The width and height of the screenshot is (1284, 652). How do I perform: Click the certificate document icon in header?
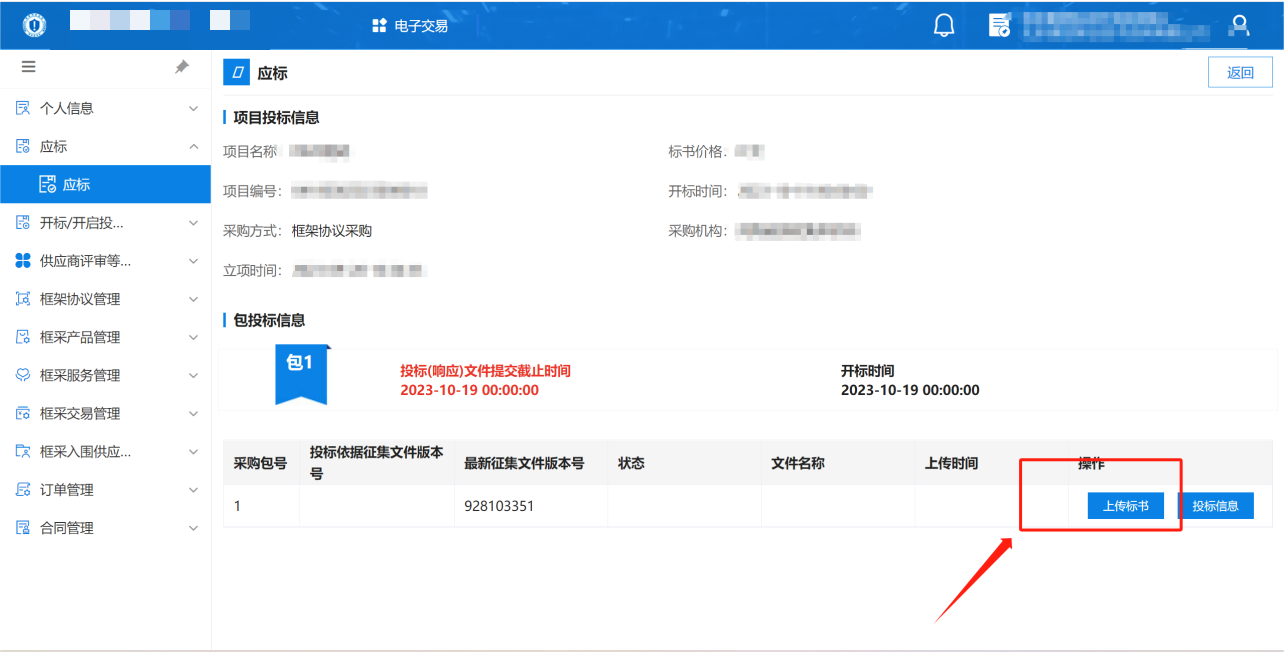coord(999,26)
